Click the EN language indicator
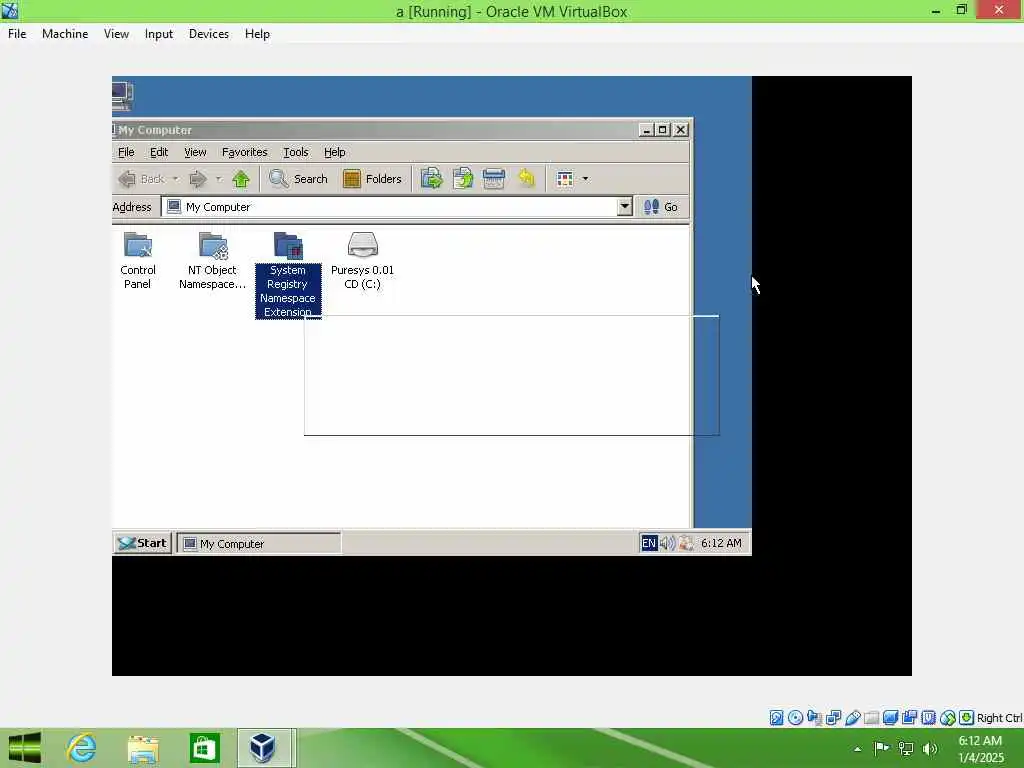The height and width of the screenshot is (768, 1024). pos(648,543)
